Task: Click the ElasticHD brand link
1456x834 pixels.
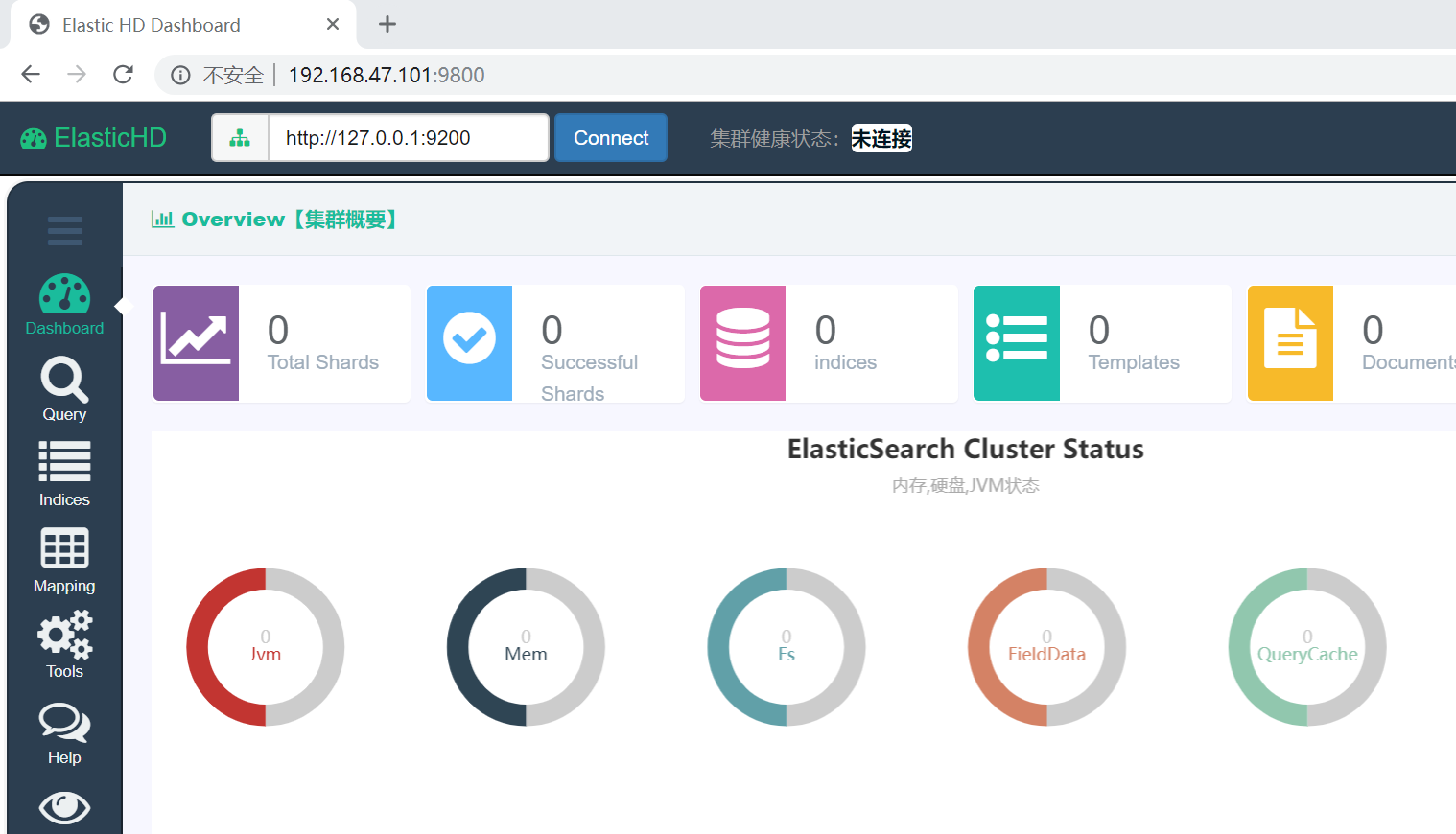Action: [x=94, y=138]
